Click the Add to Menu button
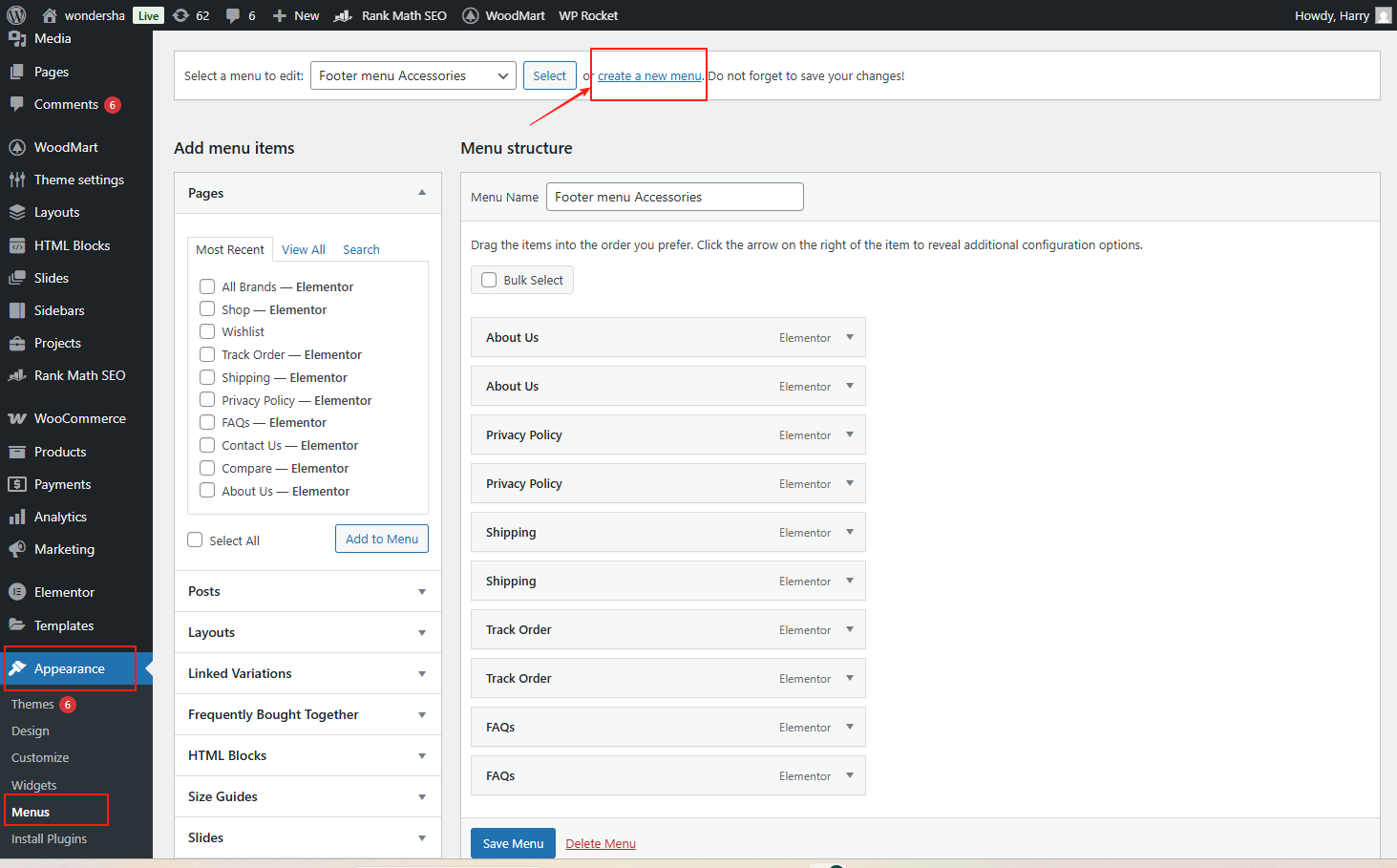This screenshot has width=1397, height=868. (x=381, y=539)
